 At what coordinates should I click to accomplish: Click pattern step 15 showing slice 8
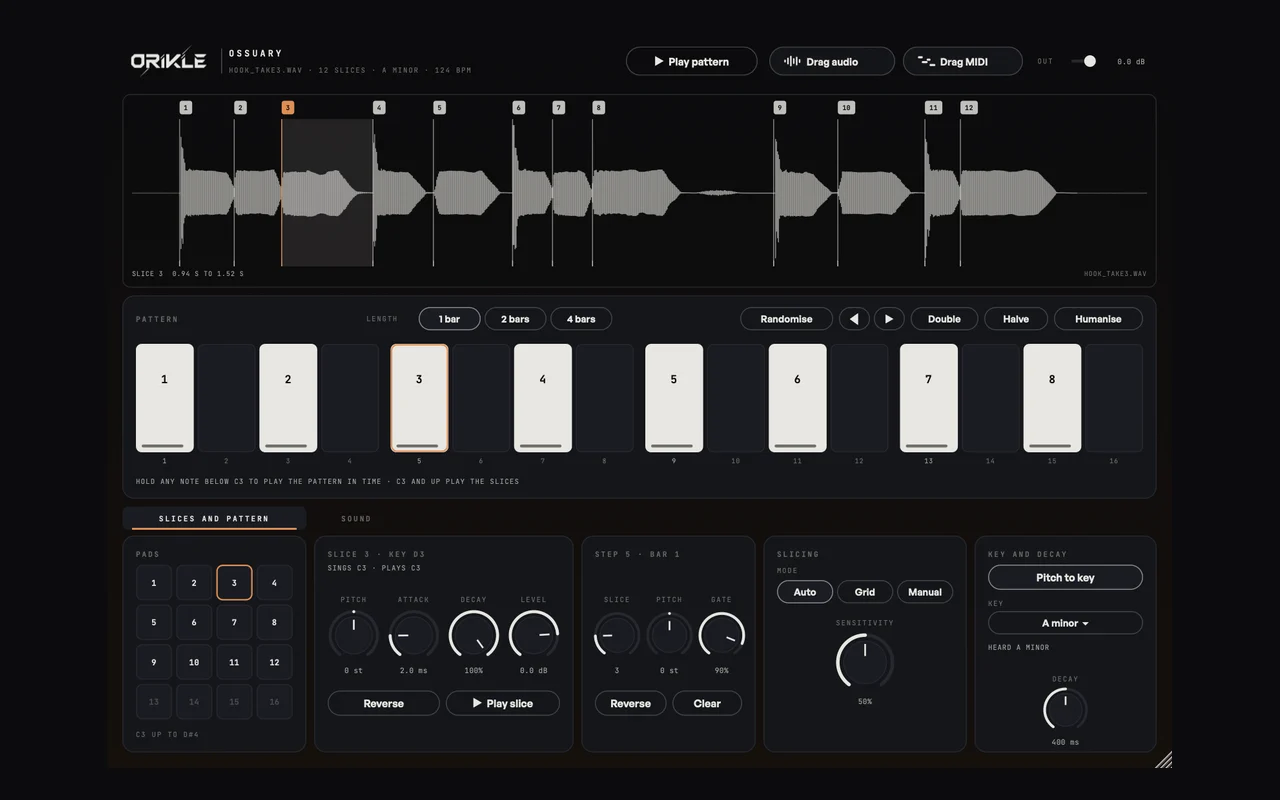(1052, 398)
